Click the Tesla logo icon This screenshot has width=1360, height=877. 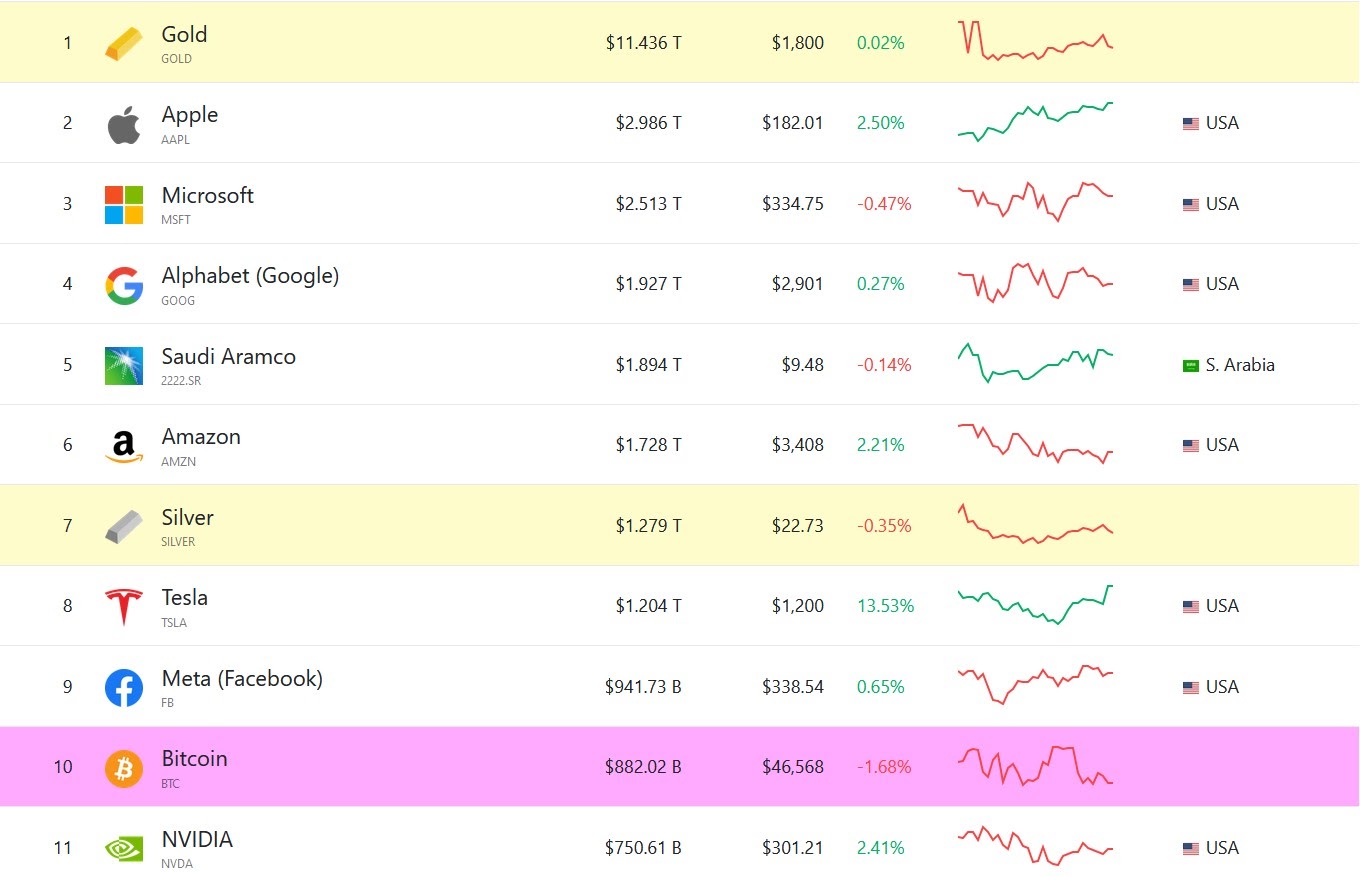click(124, 607)
